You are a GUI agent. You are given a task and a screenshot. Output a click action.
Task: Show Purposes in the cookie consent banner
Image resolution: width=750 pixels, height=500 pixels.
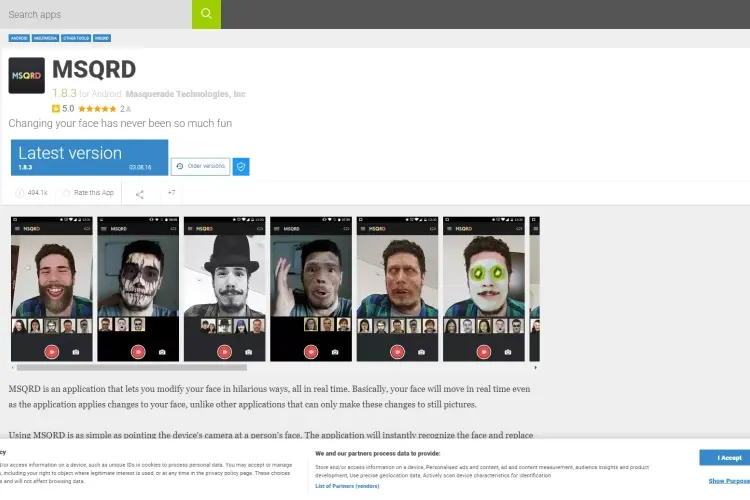(x=728, y=481)
